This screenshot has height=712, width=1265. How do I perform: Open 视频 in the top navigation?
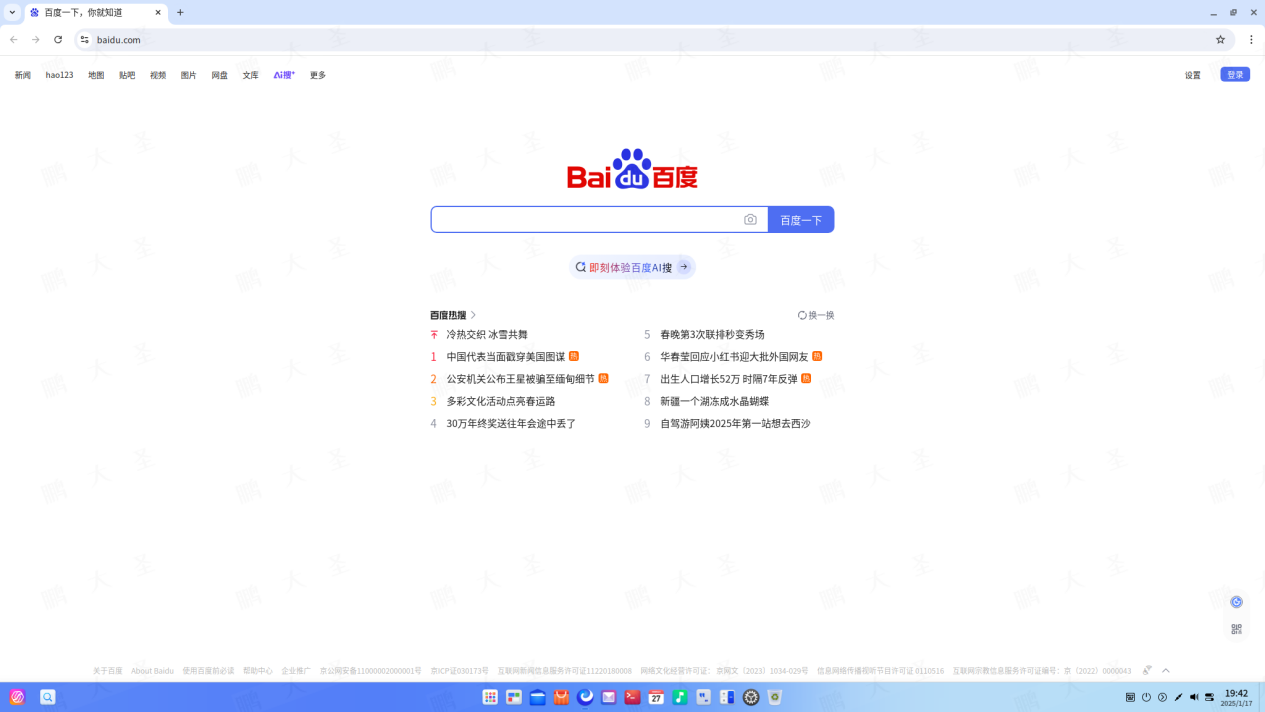pos(158,75)
